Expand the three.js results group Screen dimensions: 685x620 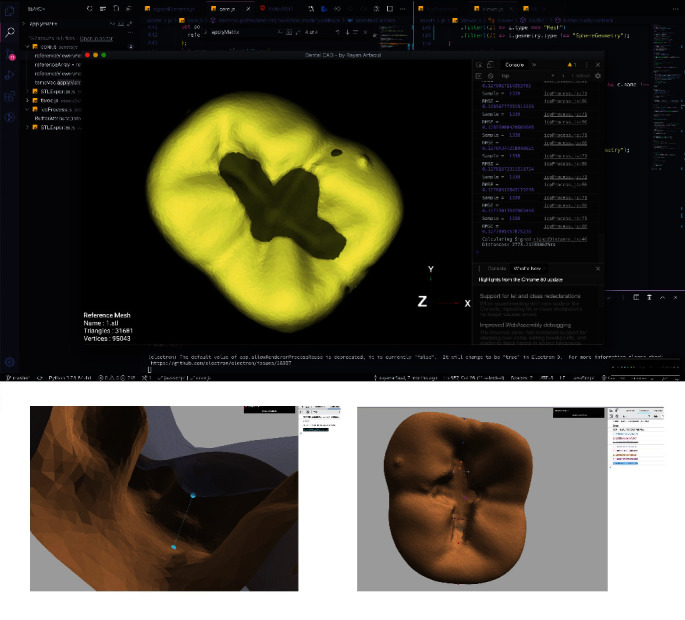pyautogui.click(x=28, y=100)
